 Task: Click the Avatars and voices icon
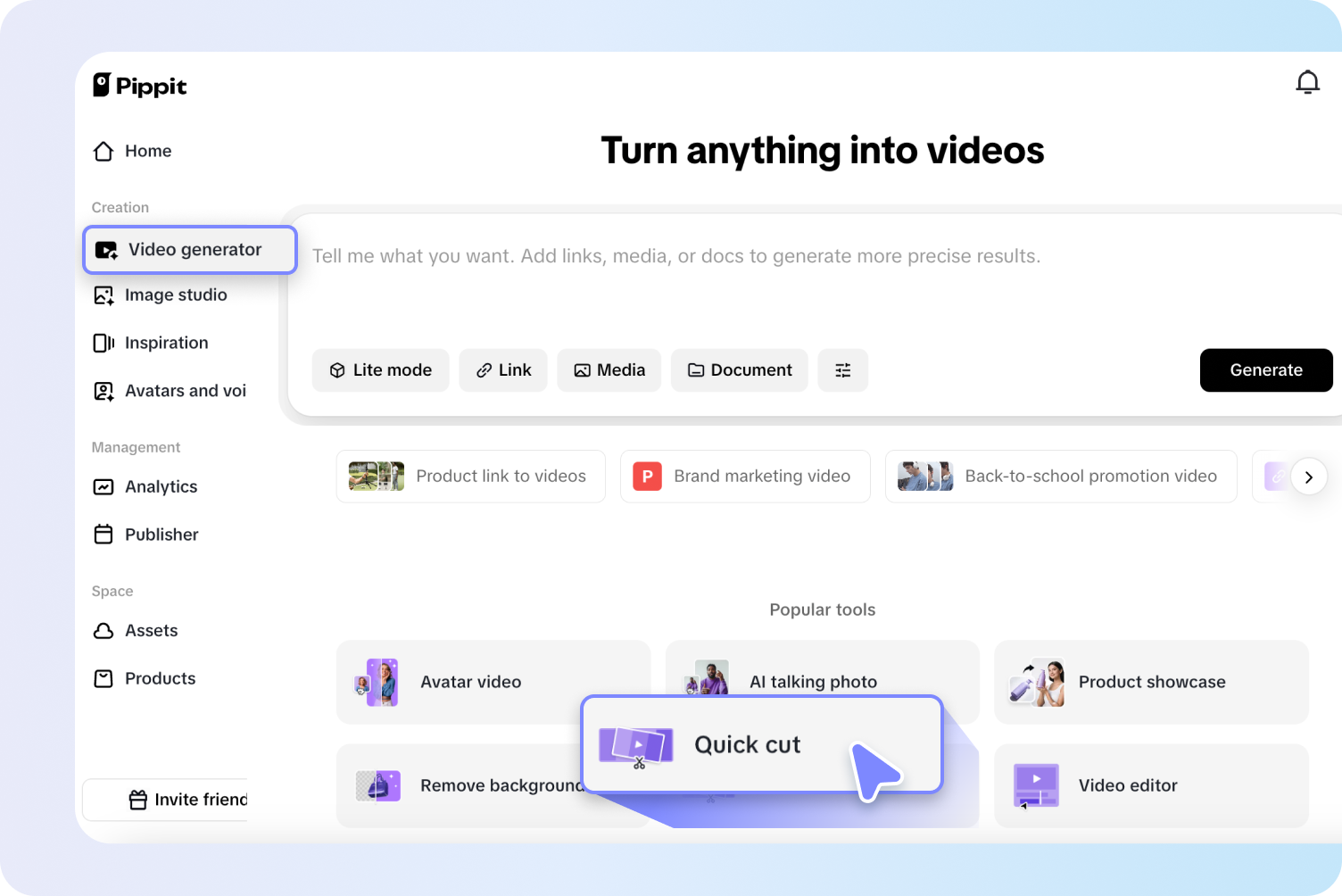click(x=104, y=392)
